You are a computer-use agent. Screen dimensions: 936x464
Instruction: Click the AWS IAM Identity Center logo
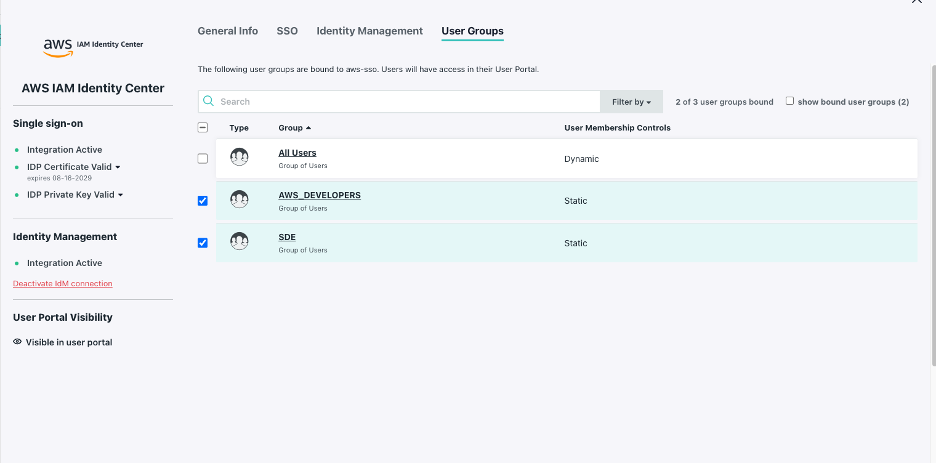pos(93,47)
